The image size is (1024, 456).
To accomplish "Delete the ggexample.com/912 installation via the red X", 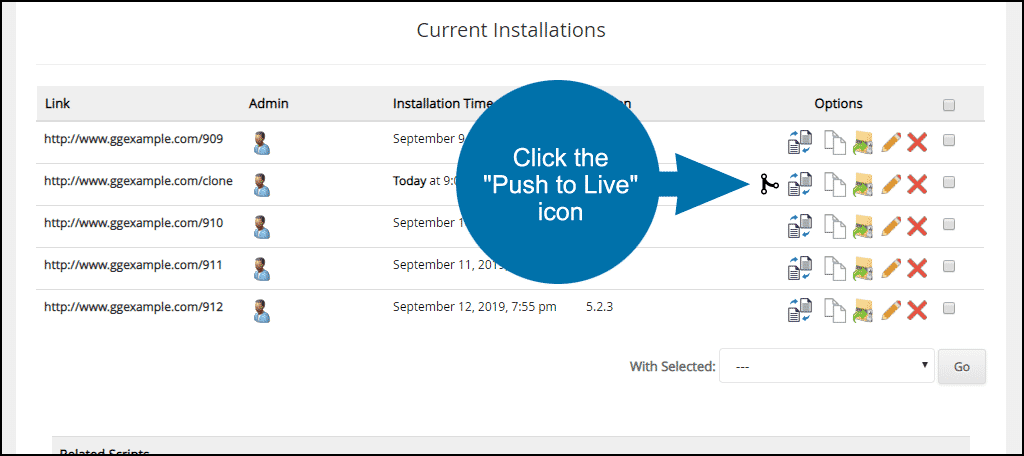I will 917,309.
